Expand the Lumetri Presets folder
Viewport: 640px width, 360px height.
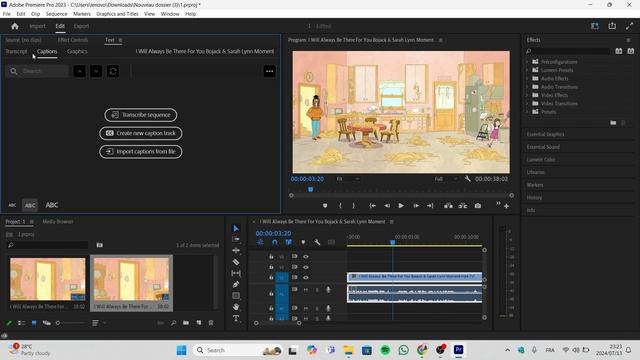527,70
